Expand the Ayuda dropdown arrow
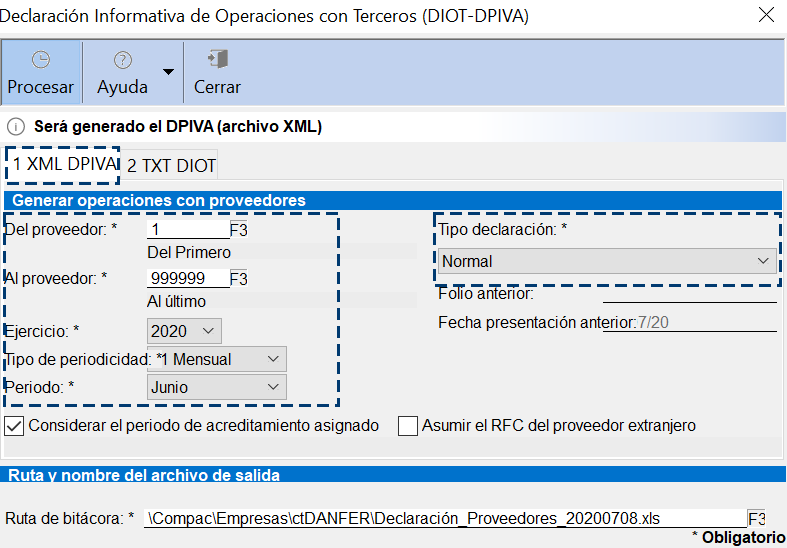 click(168, 72)
